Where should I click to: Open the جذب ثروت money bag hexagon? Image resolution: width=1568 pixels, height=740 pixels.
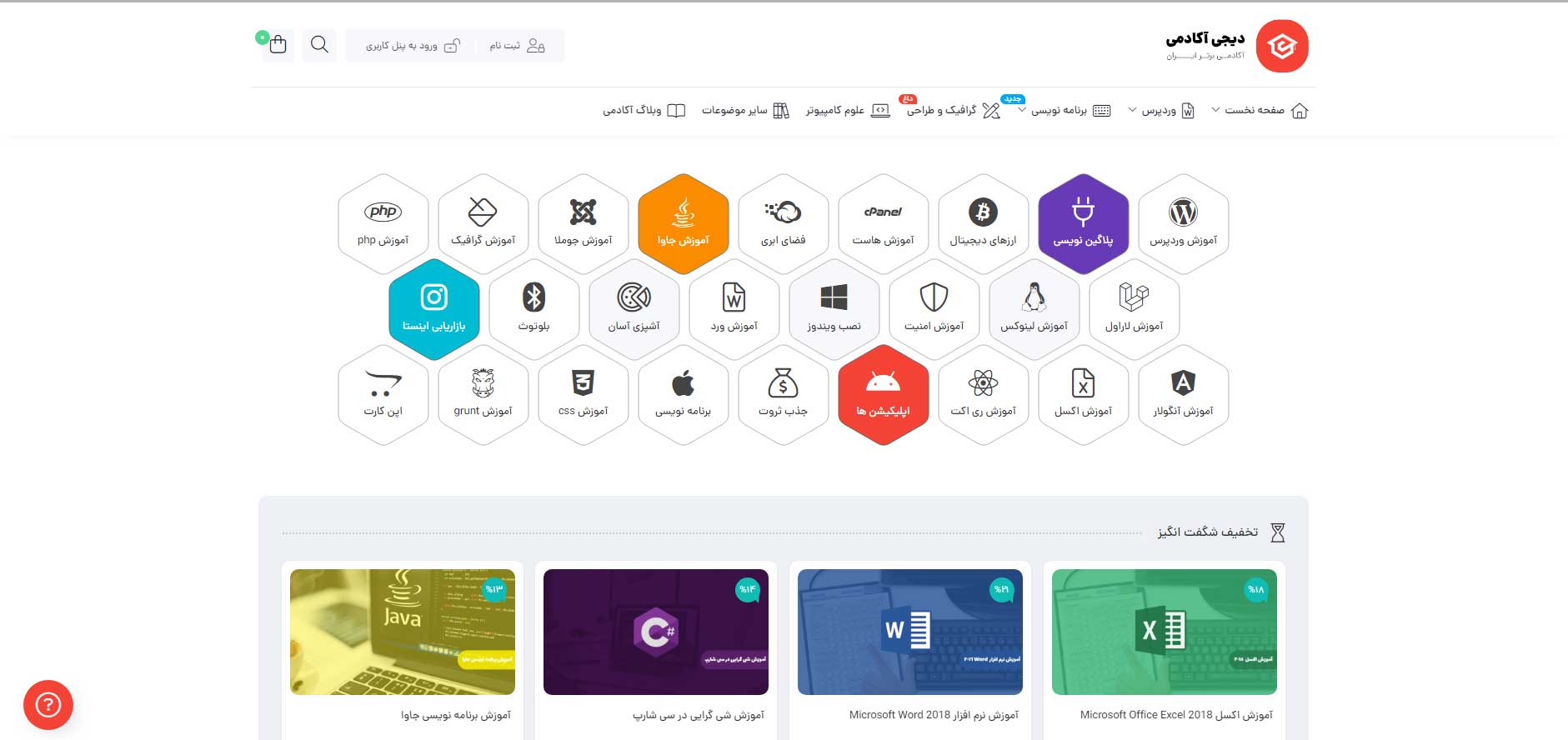click(x=783, y=394)
